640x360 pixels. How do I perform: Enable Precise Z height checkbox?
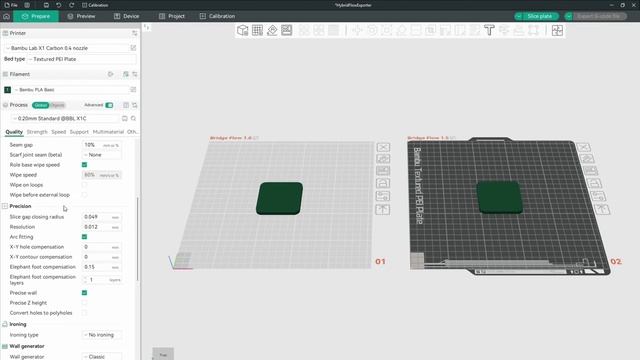coord(84,303)
